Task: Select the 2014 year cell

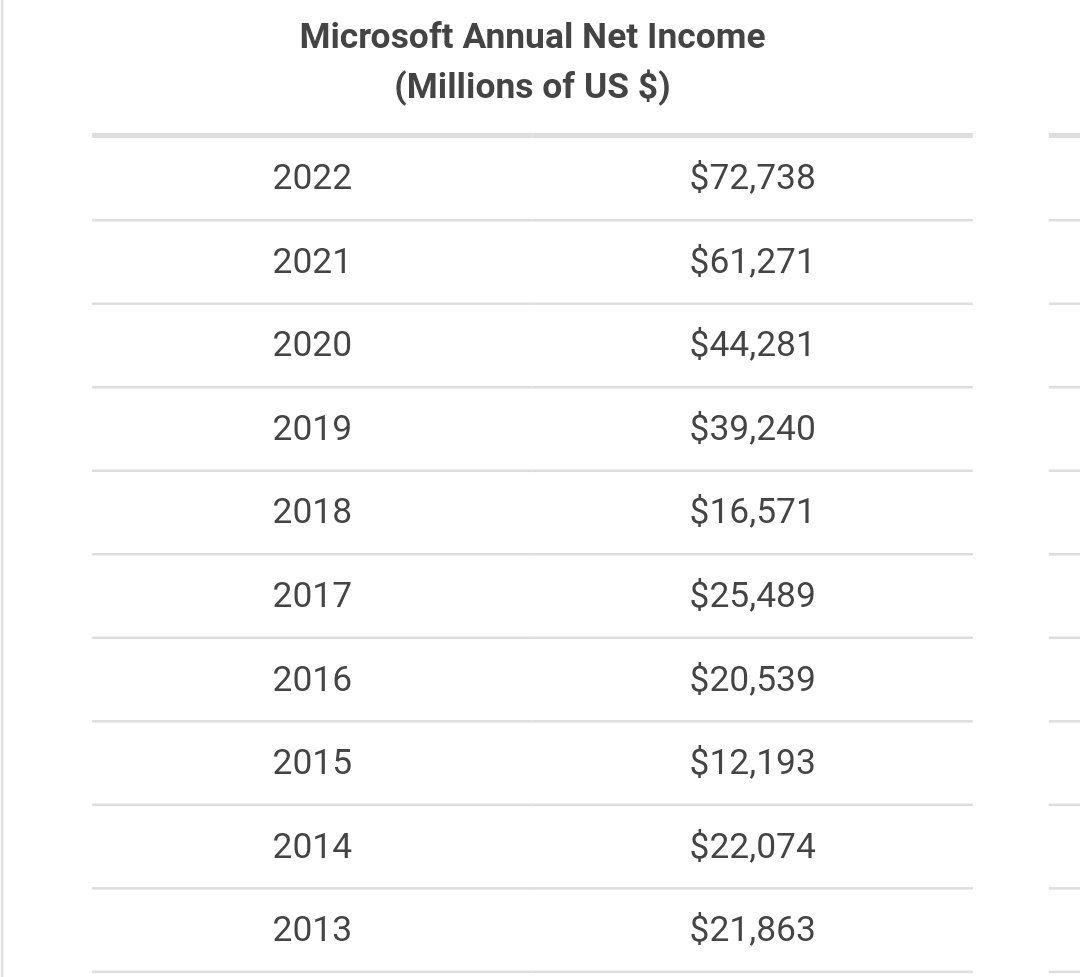Action: coord(312,846)
